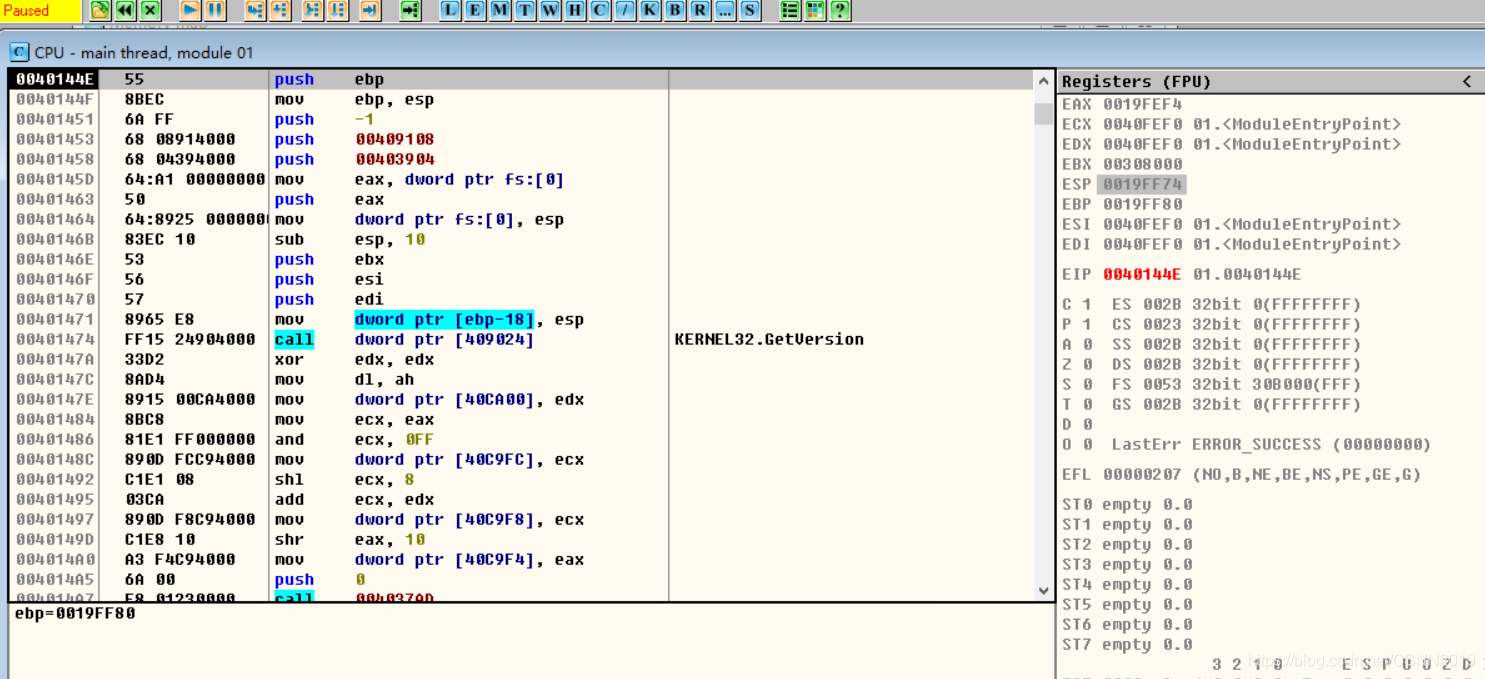The height and width of the screenshot is (679, 1485).
Task: Select the ST0 empty 0.0 register
Action: [1127, 504]
